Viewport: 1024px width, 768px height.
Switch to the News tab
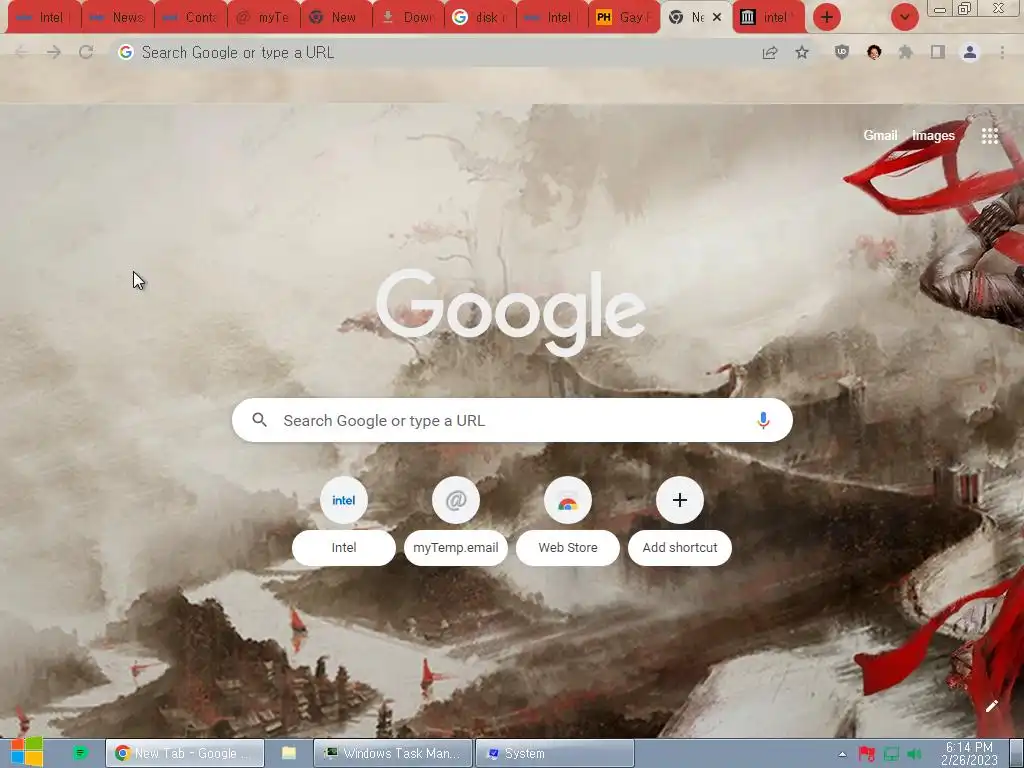(118, 18)
